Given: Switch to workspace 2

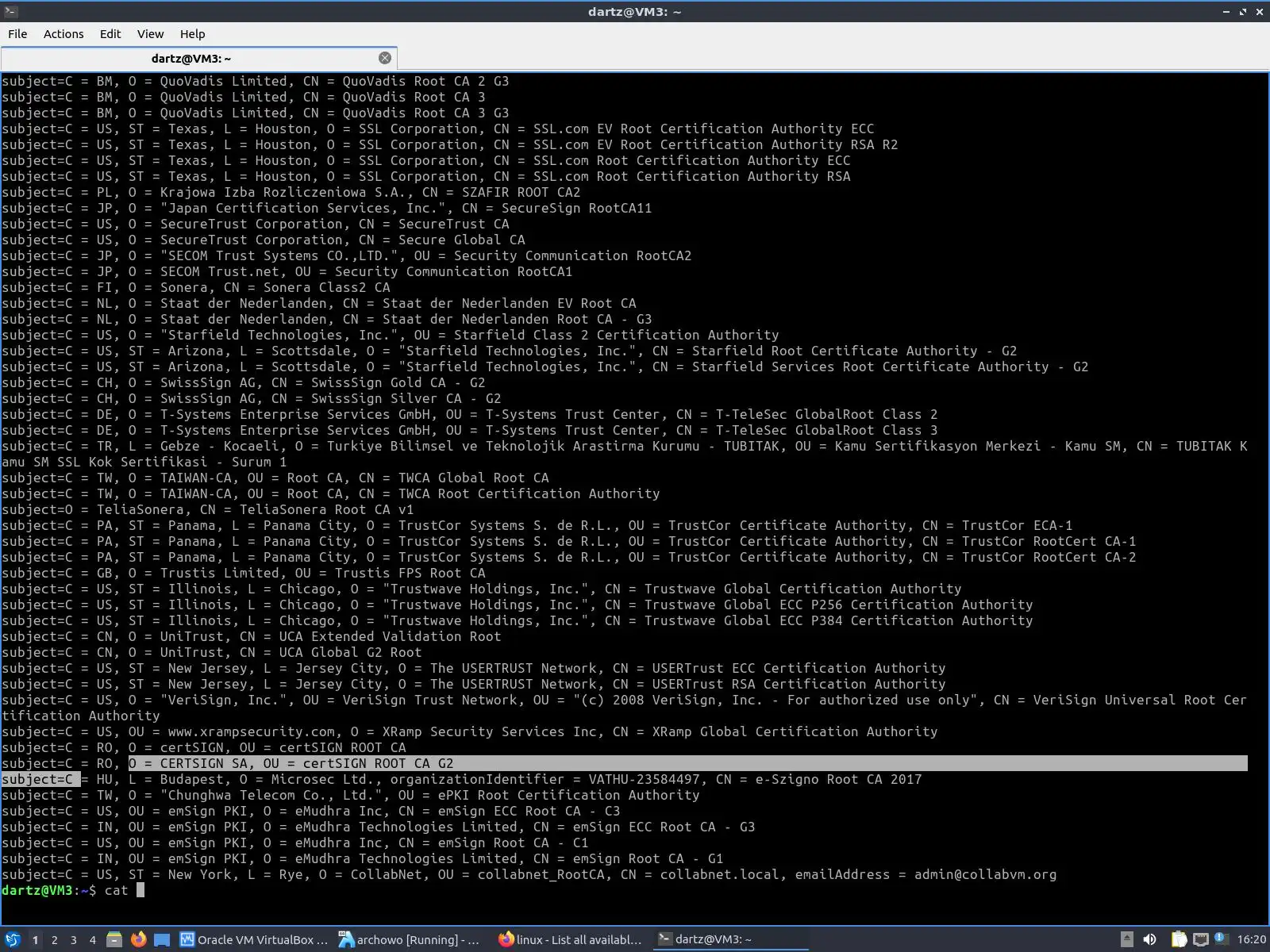Looking at the screenshot, I should 54,939.
